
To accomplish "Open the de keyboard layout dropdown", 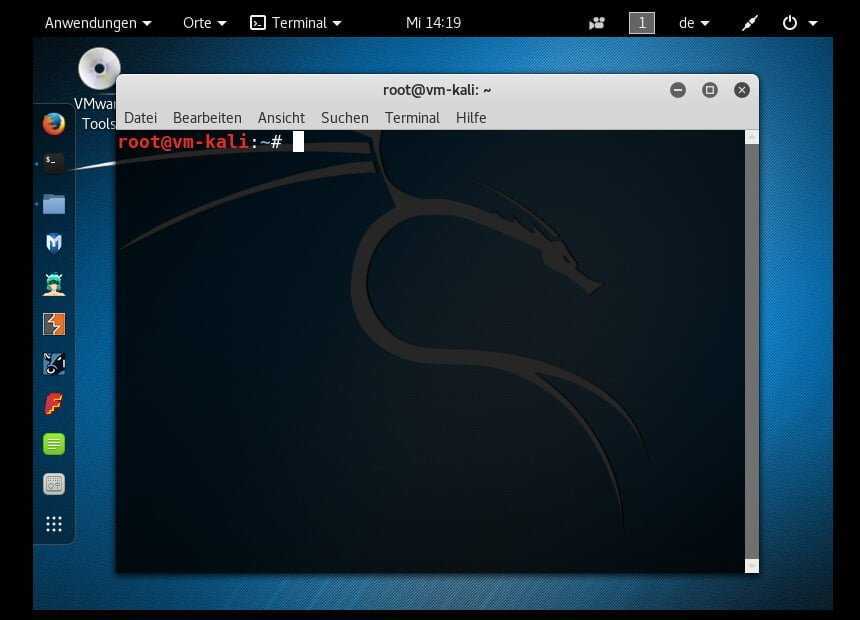I will [694, 23].
